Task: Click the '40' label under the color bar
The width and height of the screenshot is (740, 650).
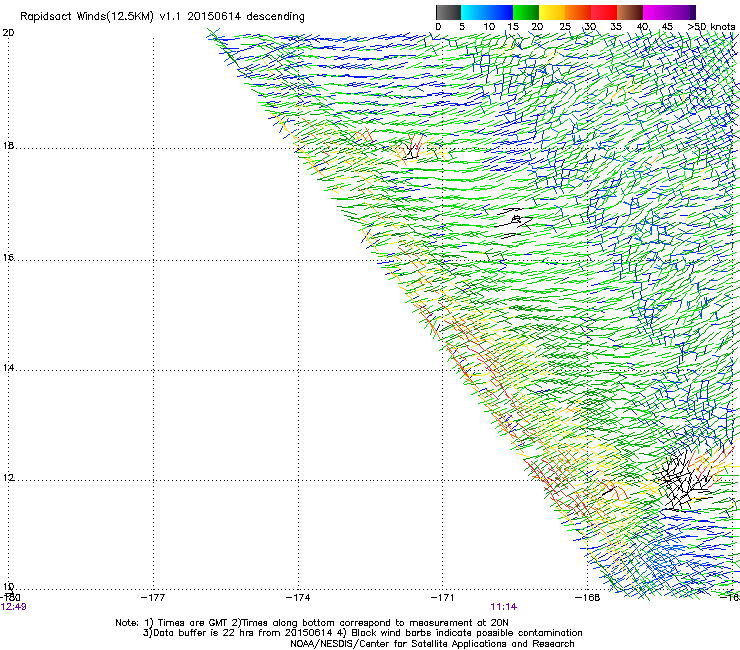Action: tap(642, 27)
